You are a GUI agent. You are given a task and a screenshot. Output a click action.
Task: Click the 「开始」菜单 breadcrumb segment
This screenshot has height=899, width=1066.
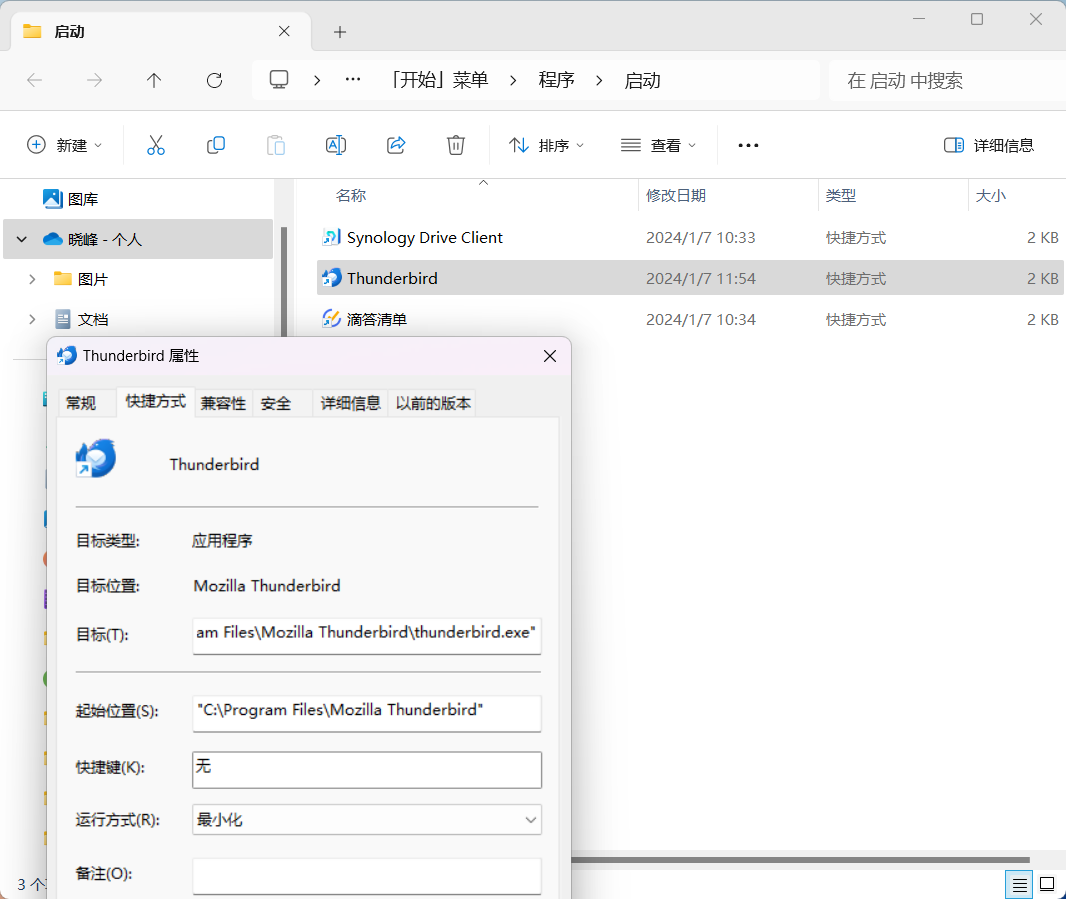(x=439, y=80)
